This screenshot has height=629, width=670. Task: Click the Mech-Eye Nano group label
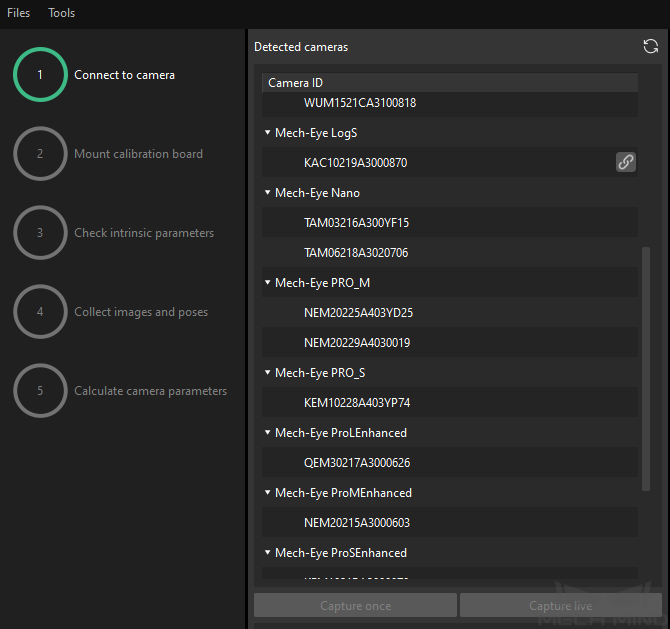coord(317,193)
